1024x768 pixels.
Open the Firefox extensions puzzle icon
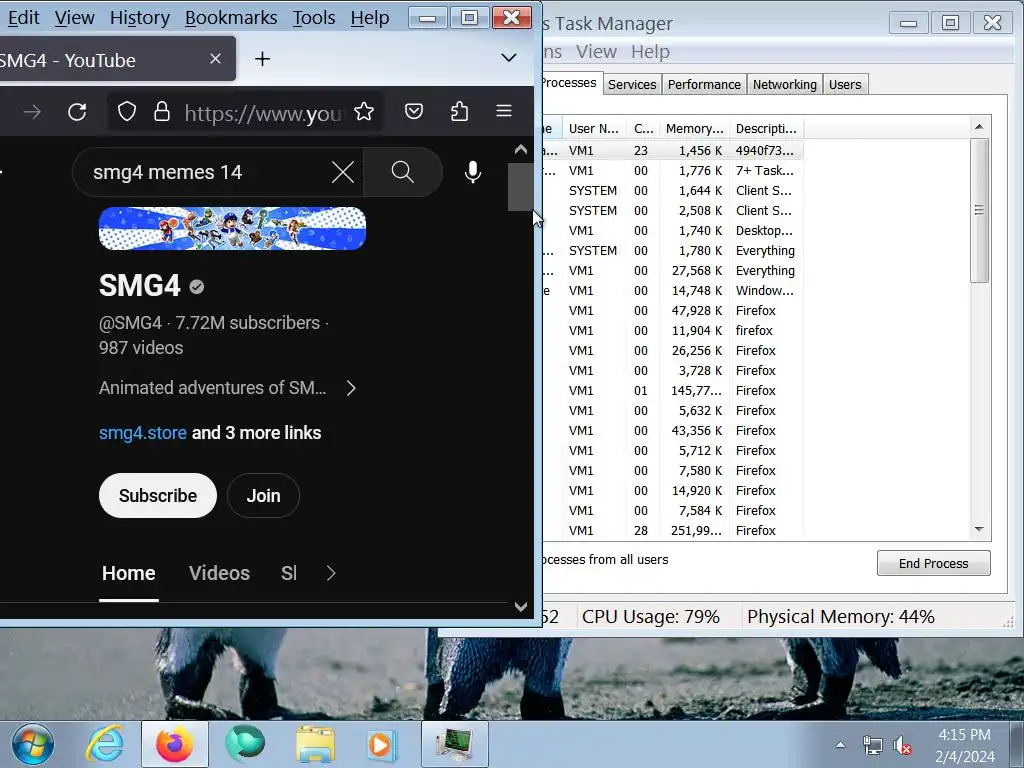[x=459, y=112]
